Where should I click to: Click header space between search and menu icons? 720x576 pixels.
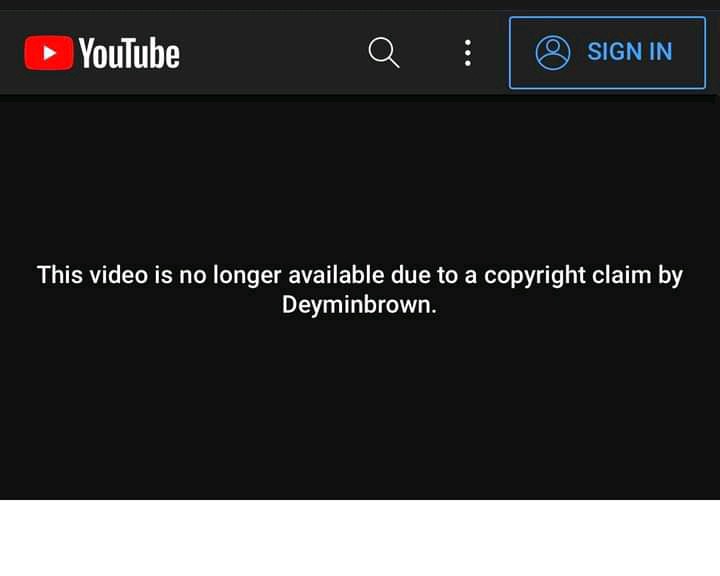[432, 53]
